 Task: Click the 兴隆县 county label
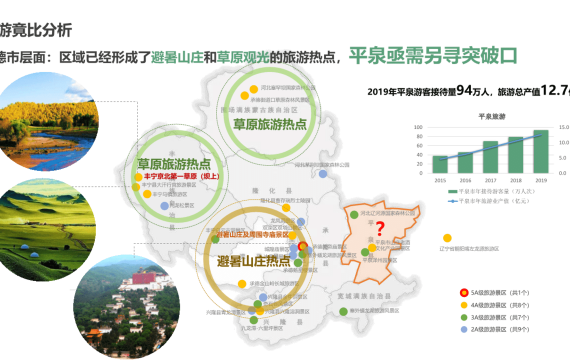tap(283, 322)
